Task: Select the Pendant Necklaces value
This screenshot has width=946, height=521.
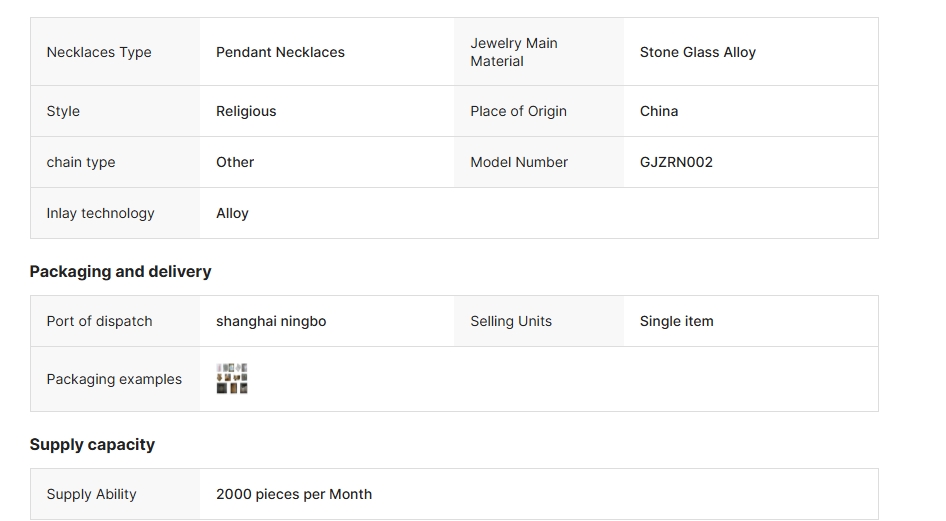Action: [280, 52]
